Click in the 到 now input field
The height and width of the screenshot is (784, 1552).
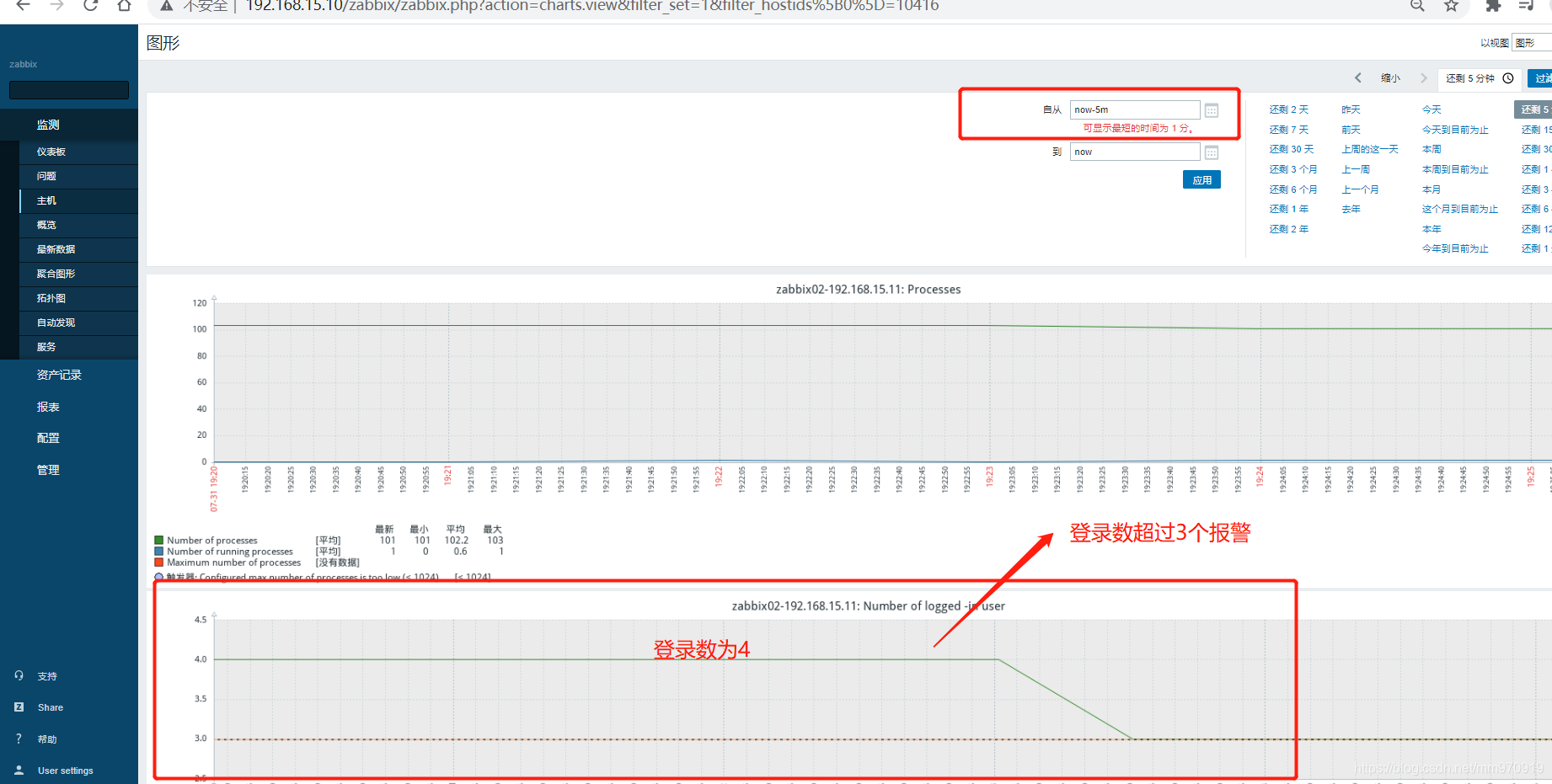click(x=1134, y=152)
